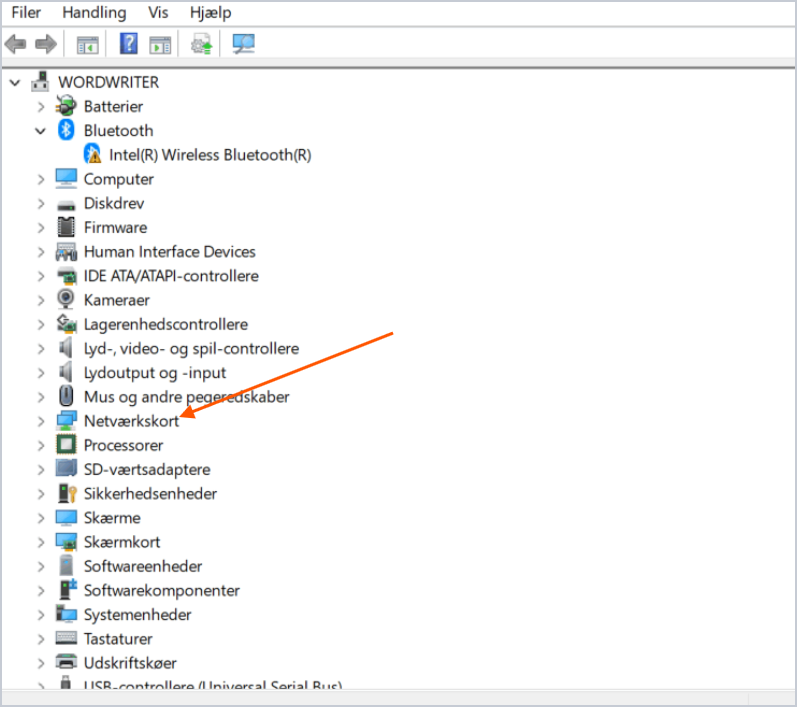The image size is (797, 707).
Task: Click the WORDWRITER computer icon
Action: point(40,81)
